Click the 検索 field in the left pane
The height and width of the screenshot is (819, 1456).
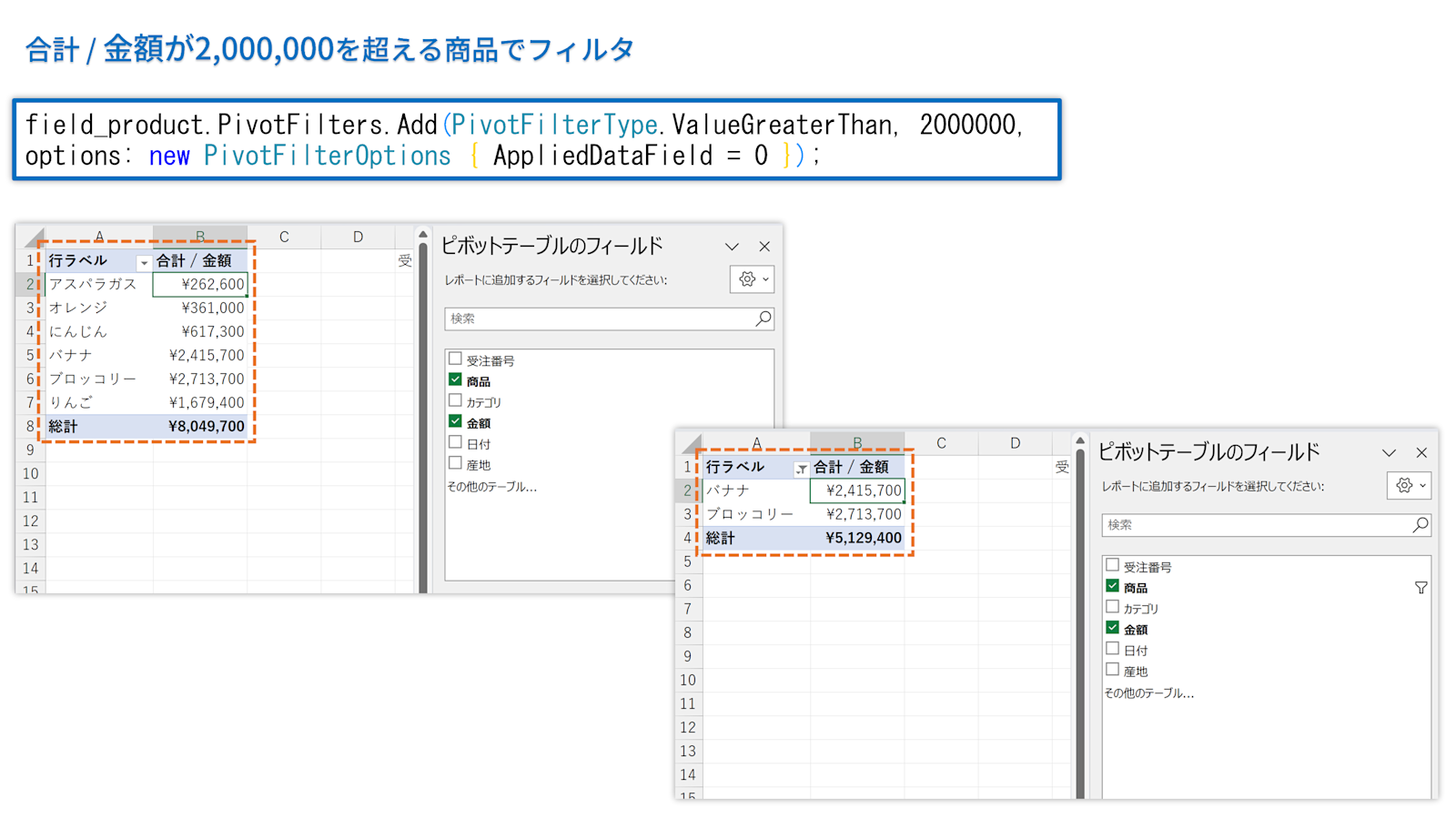tap(609, 318)
